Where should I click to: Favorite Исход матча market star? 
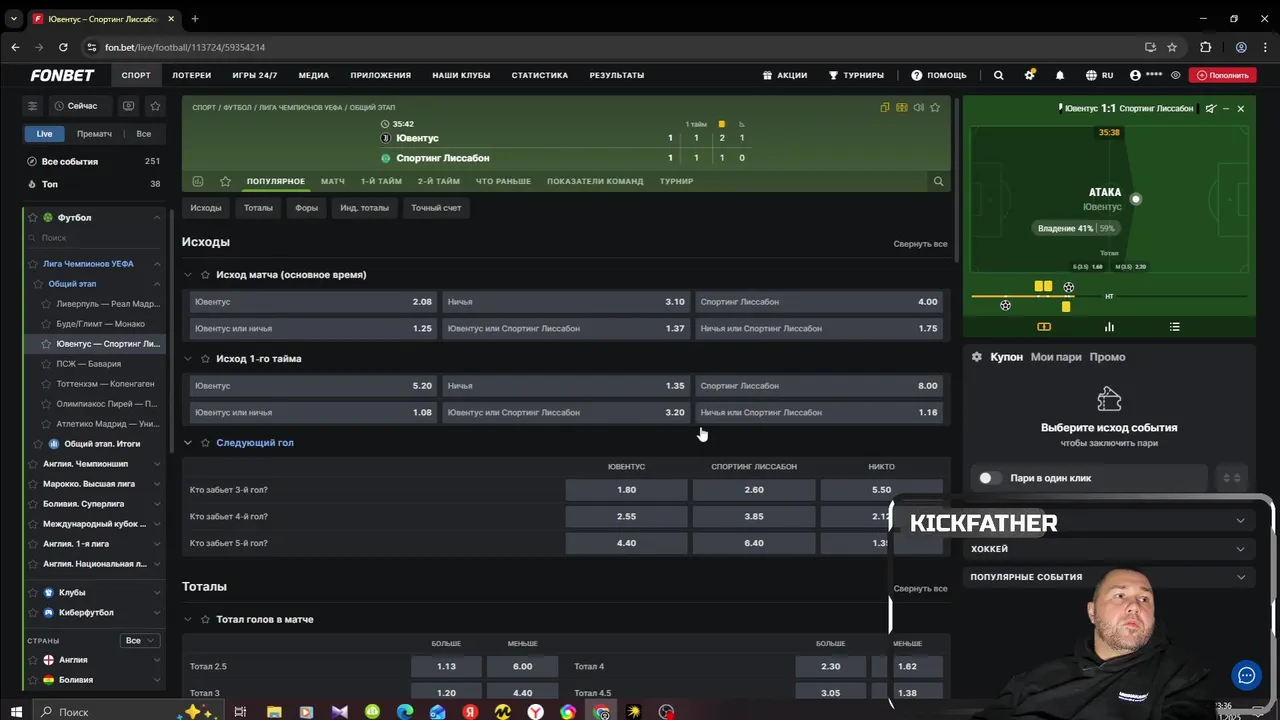click(205, 274)
